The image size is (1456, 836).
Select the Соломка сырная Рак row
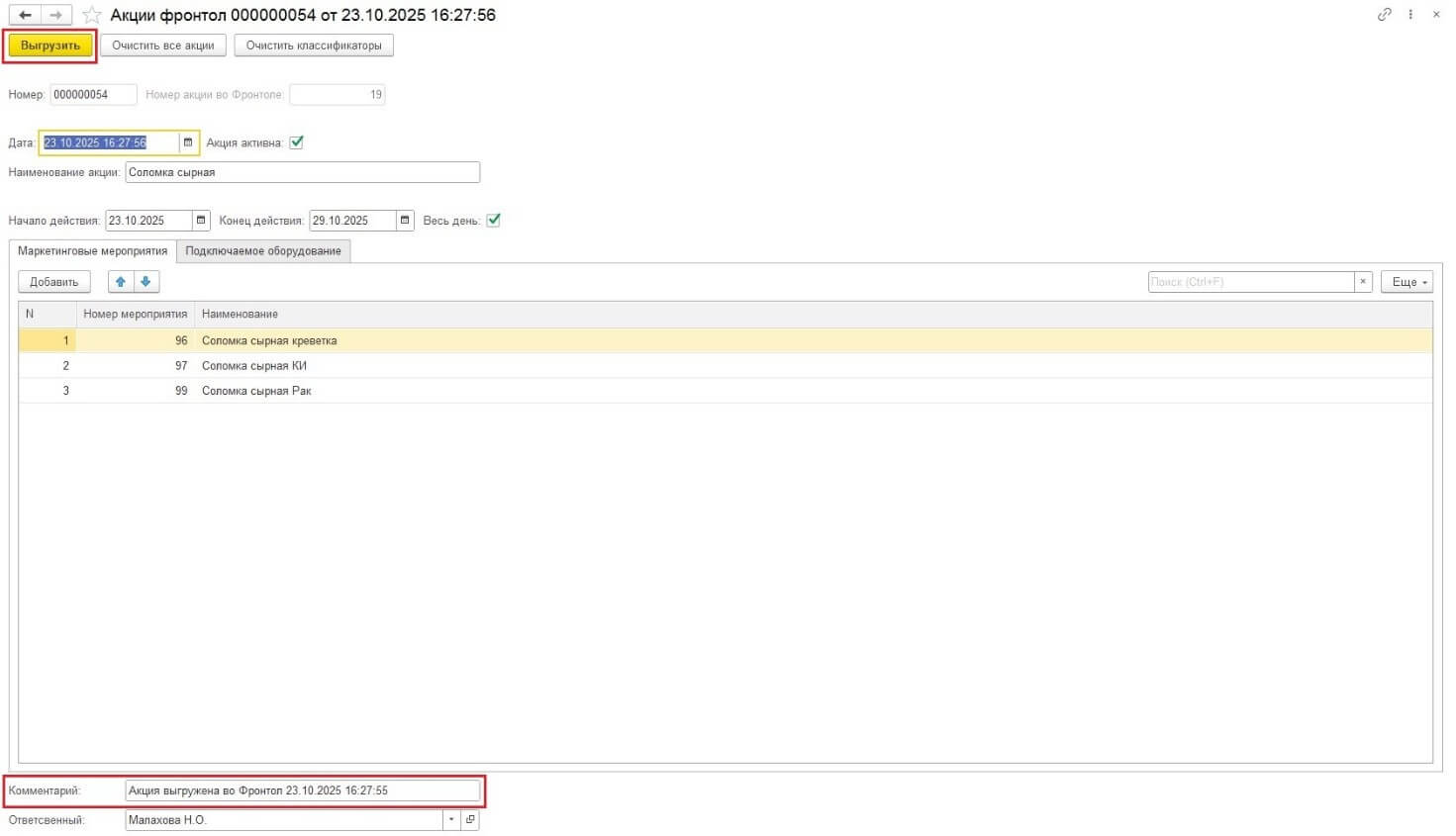[x=257, y=391]
